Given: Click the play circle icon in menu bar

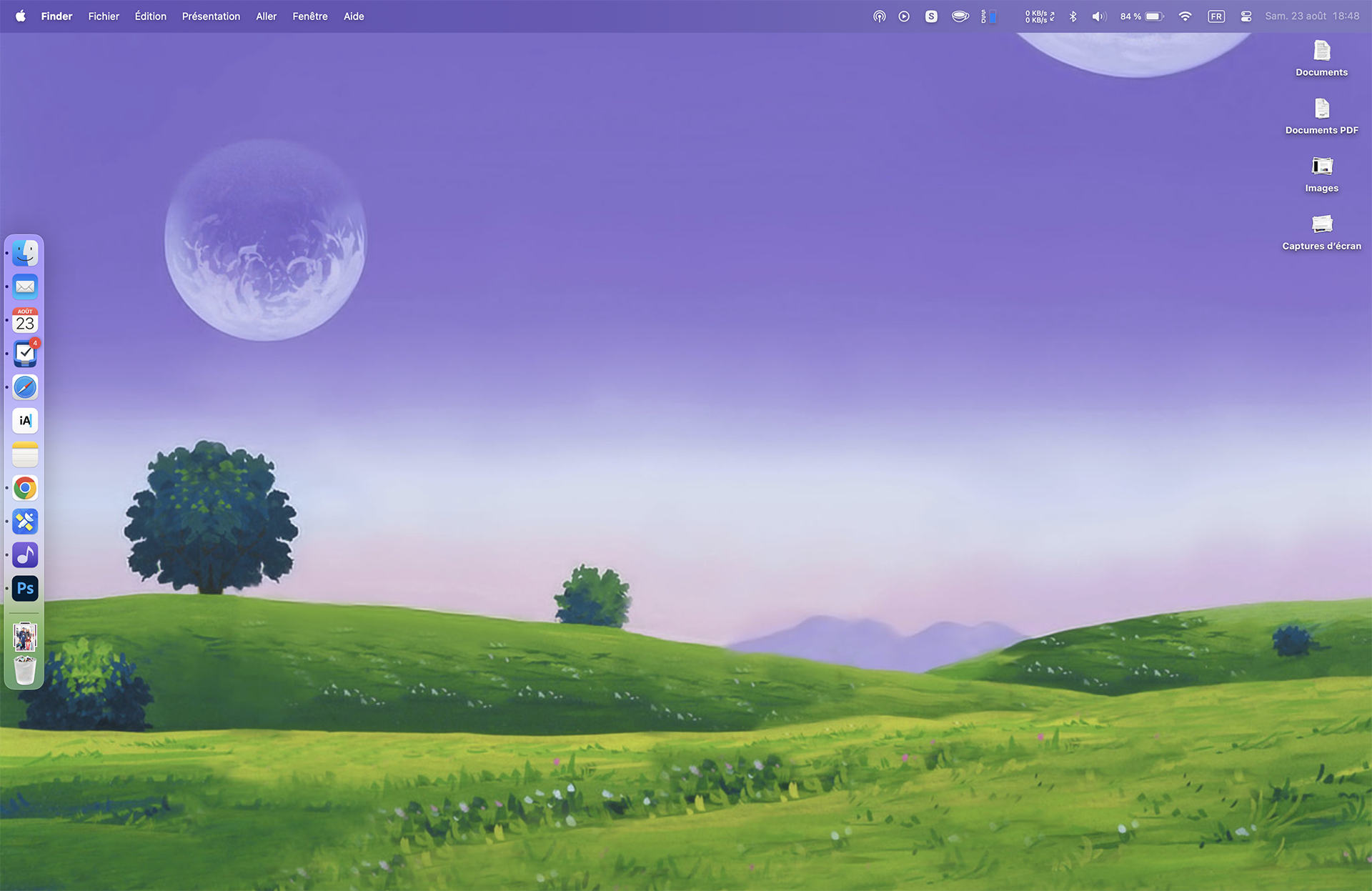Looking at the screenshot, I should pyautogui.click(x=904, y=16).
